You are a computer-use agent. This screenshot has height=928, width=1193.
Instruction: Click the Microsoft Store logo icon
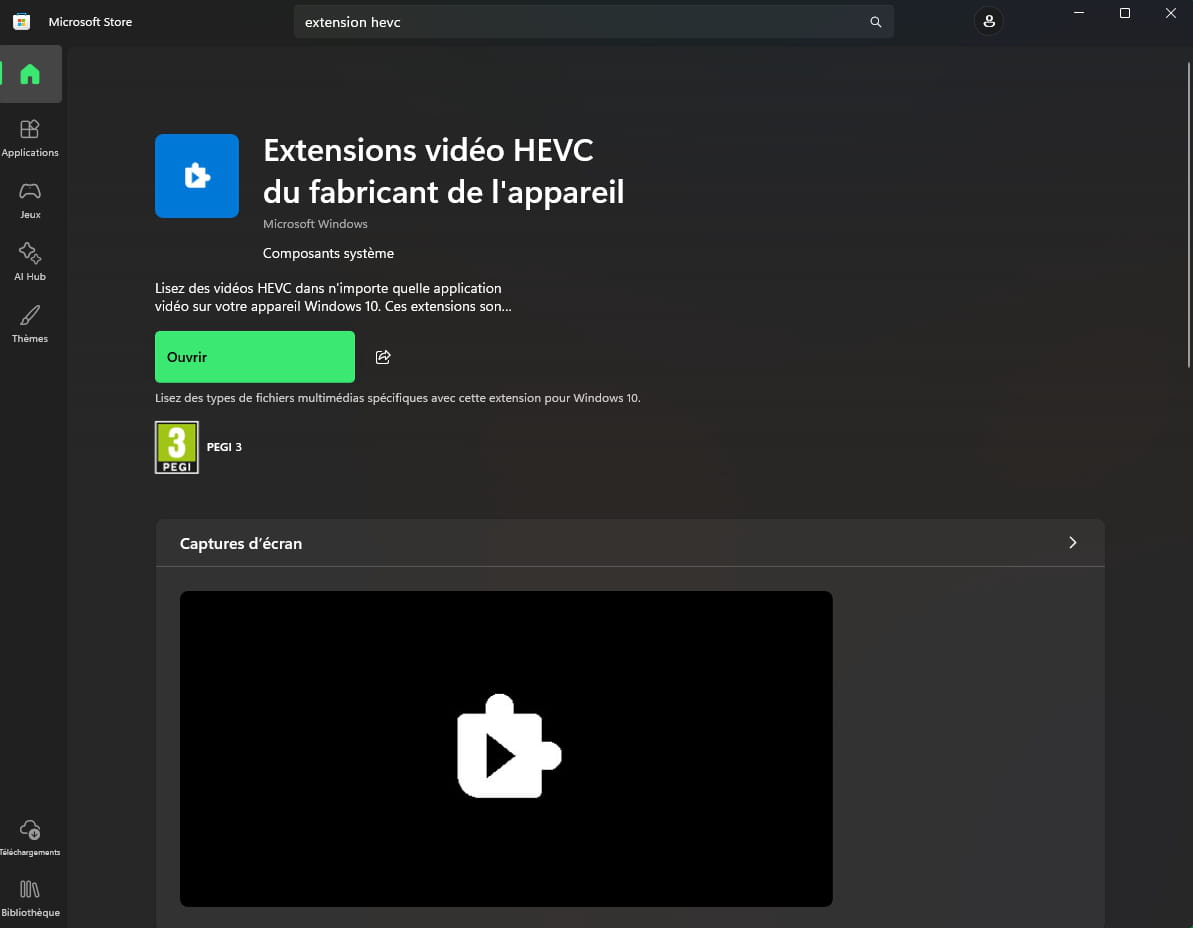(21, 21)
